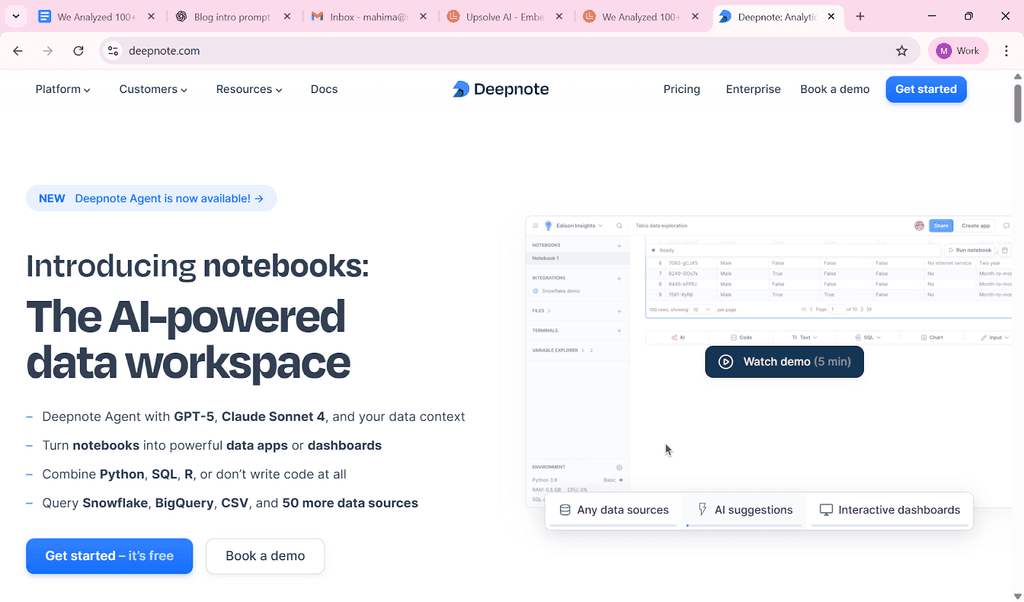Click the plus icon beside NOTEBOOKS
Image resolution: width=1024 pixels, height=602 pixels.
click(617, 245)
